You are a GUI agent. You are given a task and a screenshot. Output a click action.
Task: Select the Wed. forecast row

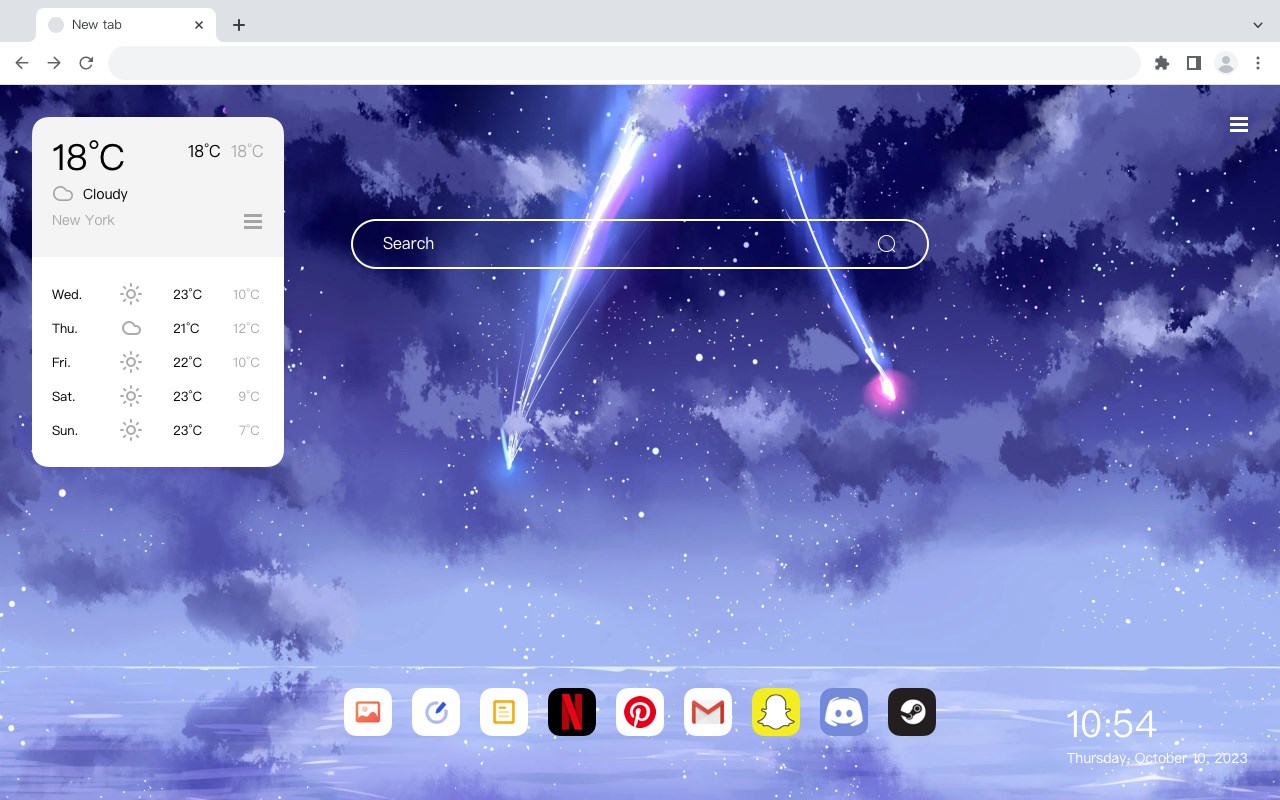click(x=158, y=294)
